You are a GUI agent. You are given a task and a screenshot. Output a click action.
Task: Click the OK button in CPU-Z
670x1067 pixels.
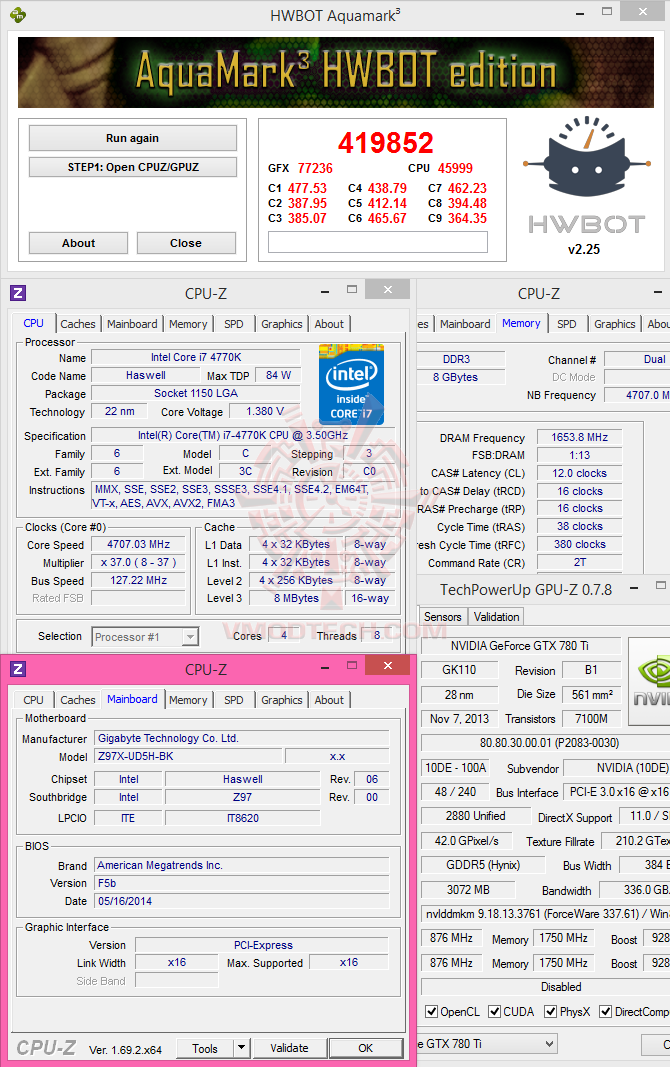click(365, 1048)
